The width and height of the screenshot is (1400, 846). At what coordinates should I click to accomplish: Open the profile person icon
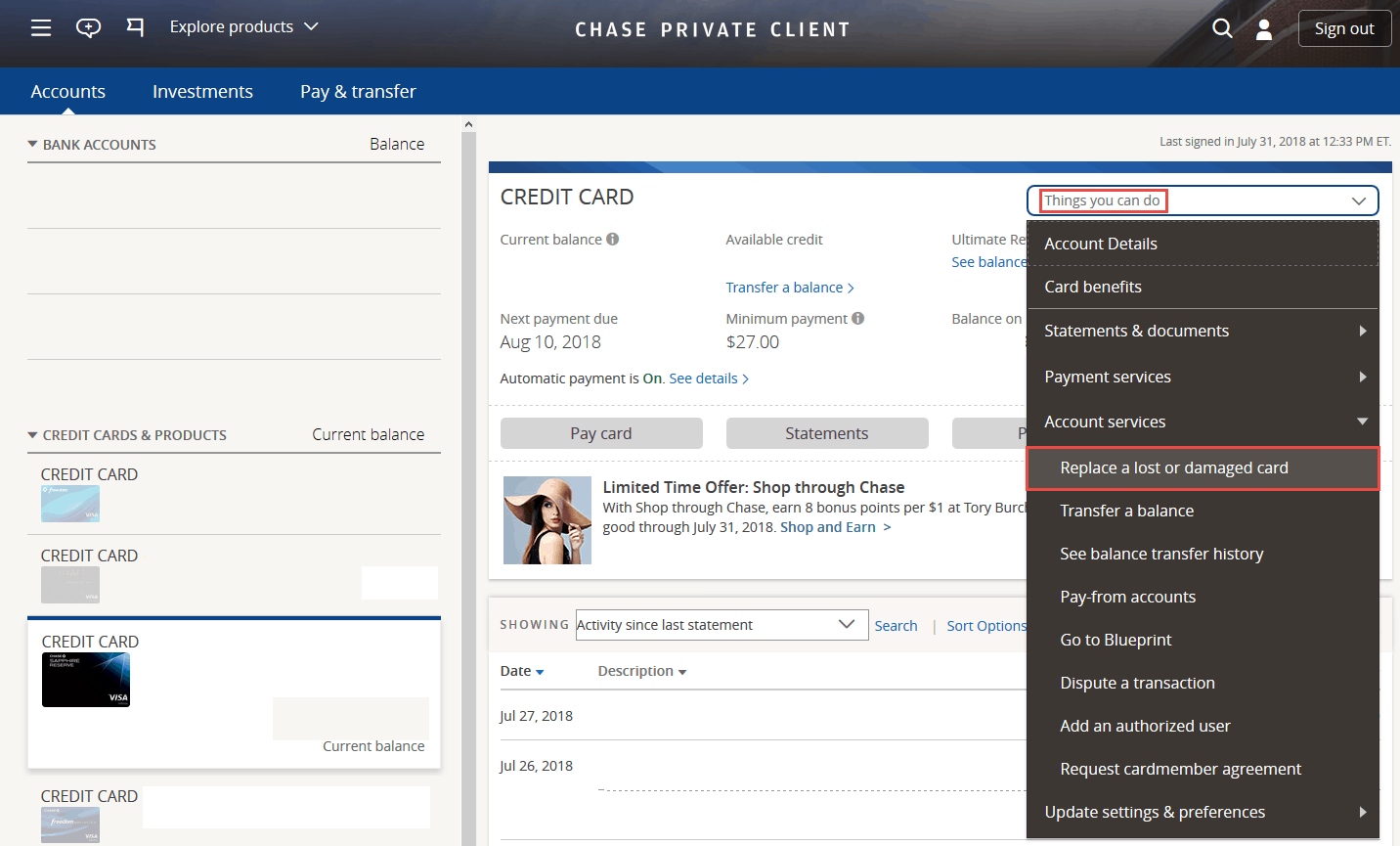click(x=1264, y=29)
